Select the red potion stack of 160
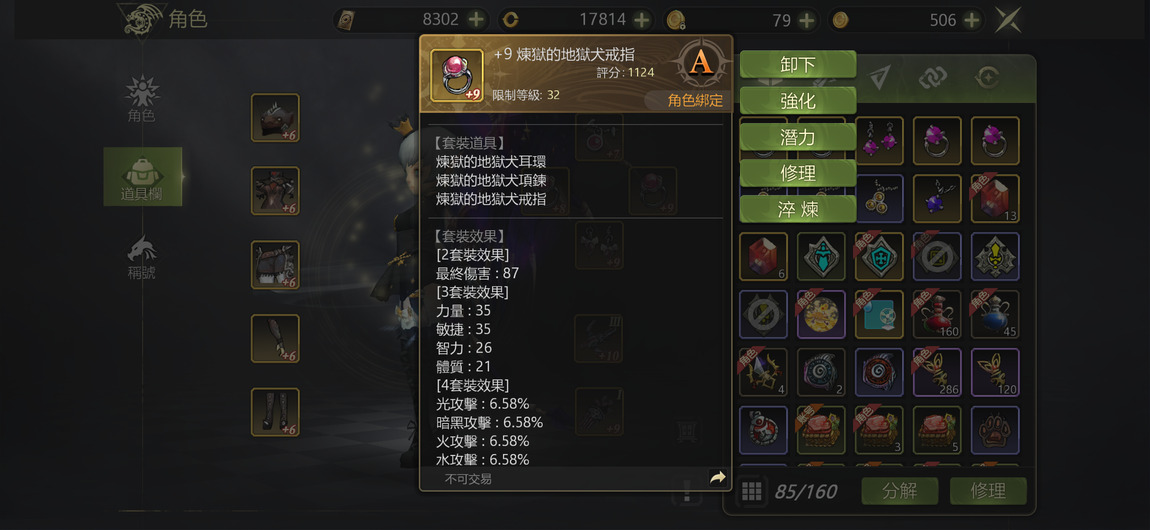This screenshot has height=530, width=1150. (937, 314)
